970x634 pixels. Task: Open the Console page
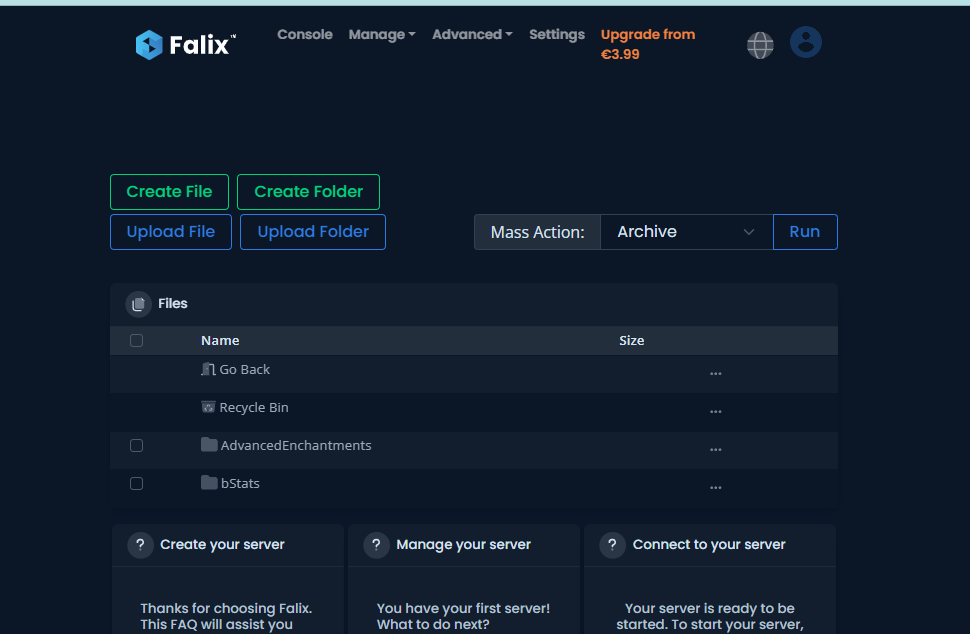(x=305, y=35)
